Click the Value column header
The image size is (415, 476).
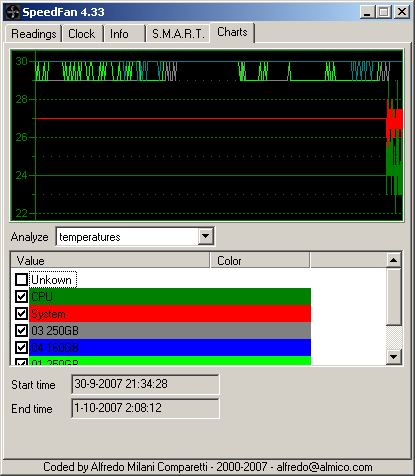[x=110, y=260]
